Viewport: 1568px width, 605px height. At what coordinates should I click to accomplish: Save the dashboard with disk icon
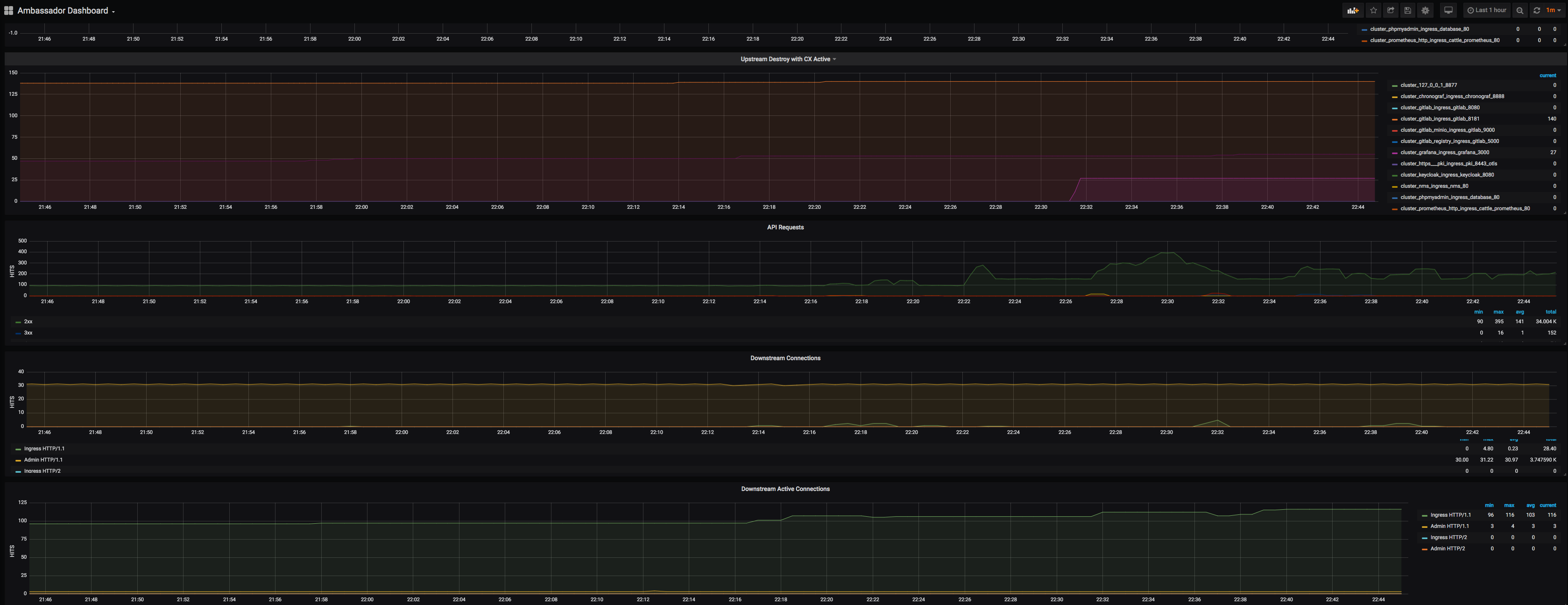click(1408, 10)
